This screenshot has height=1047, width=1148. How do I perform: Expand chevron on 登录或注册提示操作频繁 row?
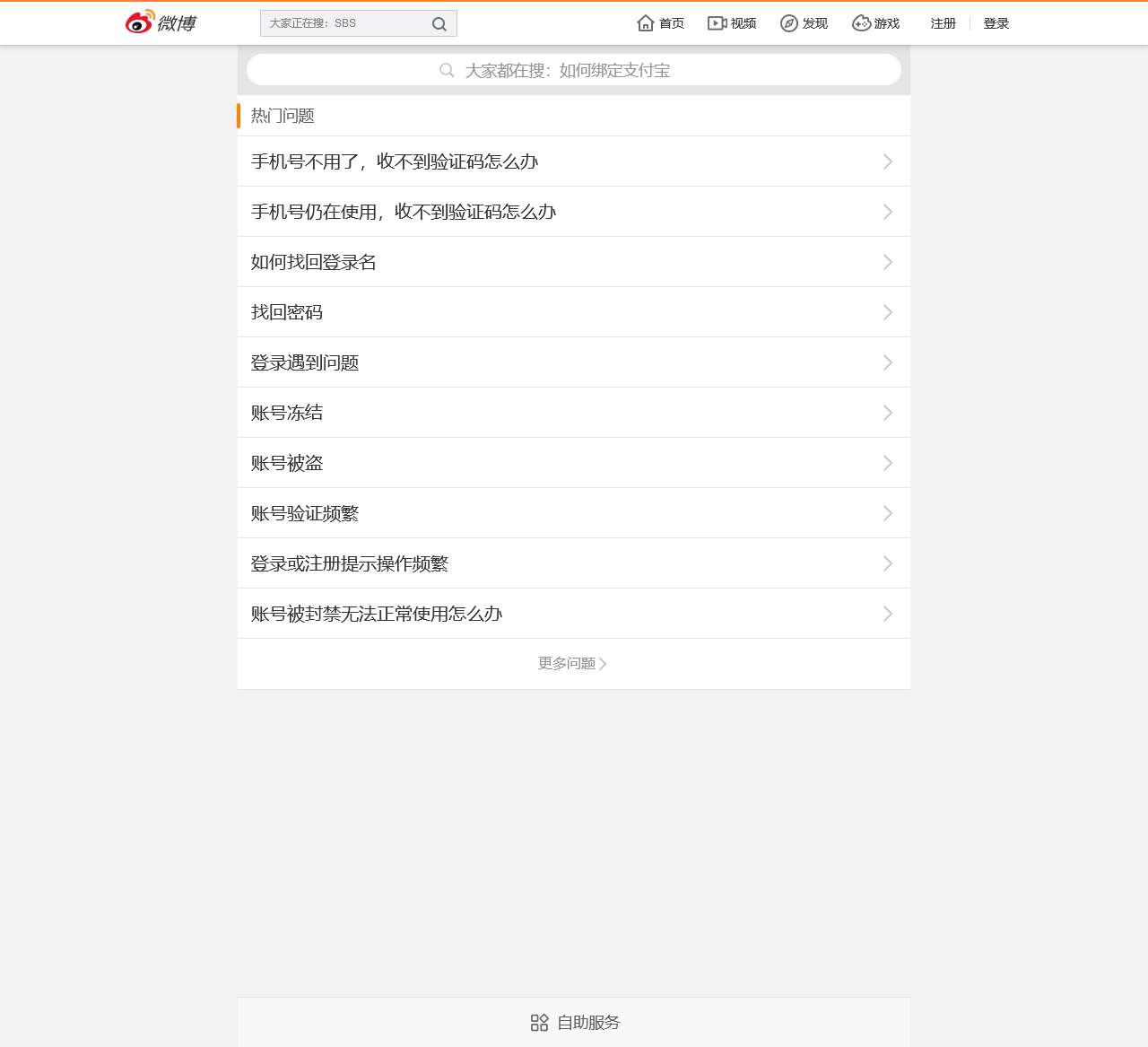click(x=888, y=563)
